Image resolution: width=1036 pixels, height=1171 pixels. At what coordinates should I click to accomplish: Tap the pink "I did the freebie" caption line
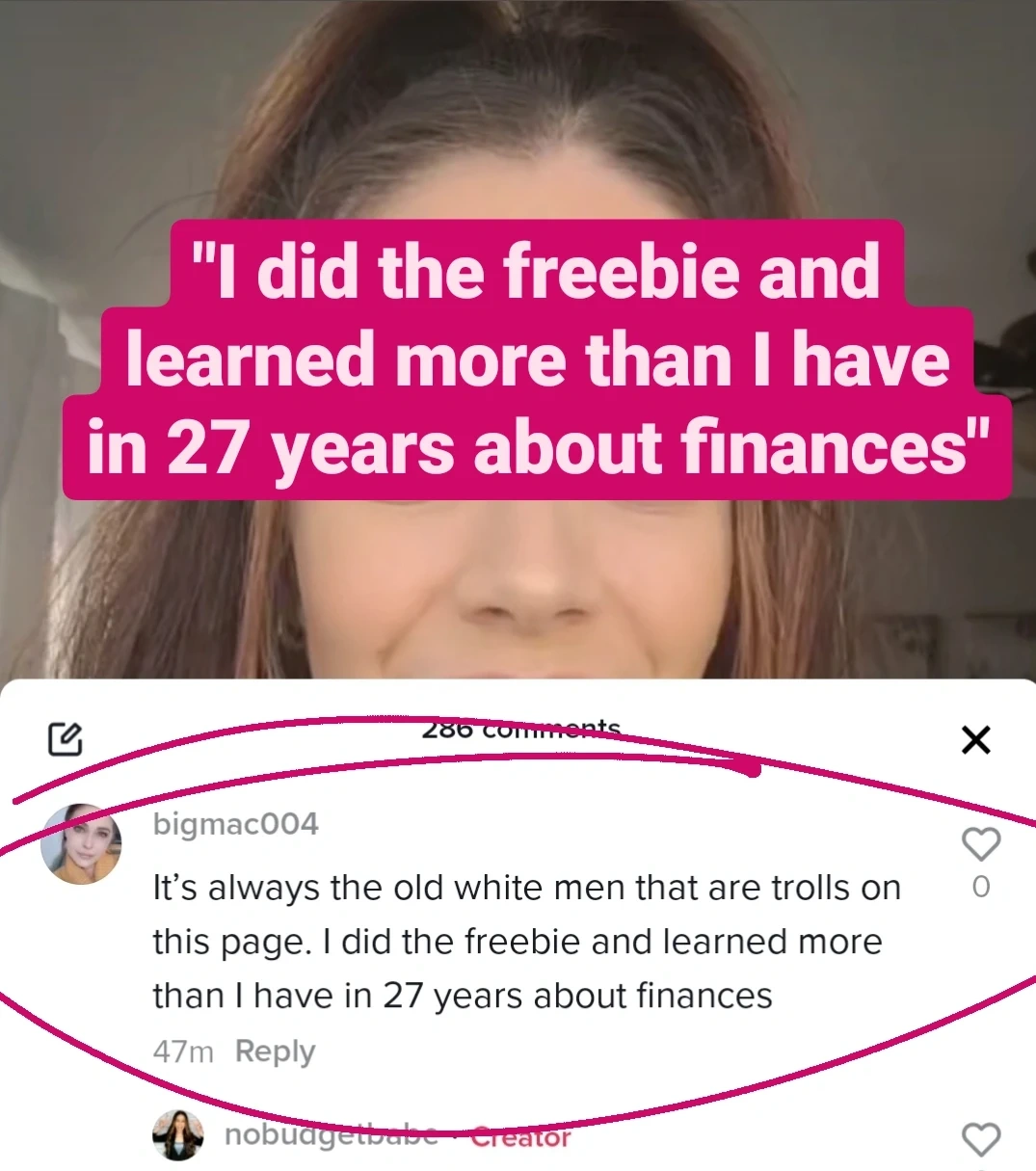536,270
